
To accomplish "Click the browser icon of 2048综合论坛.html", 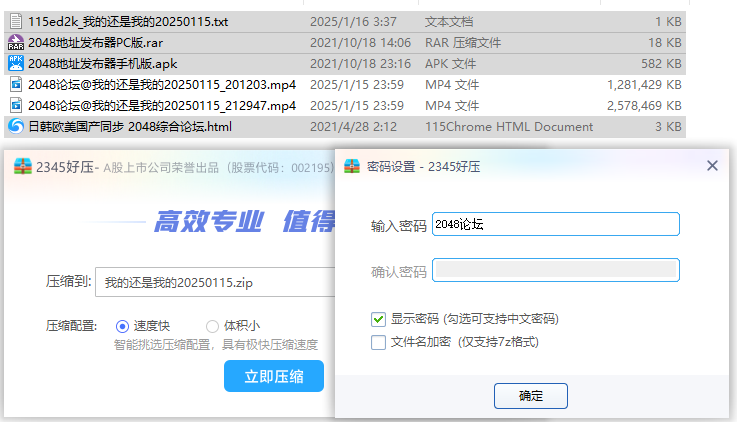I will click(x=16, y=126).
